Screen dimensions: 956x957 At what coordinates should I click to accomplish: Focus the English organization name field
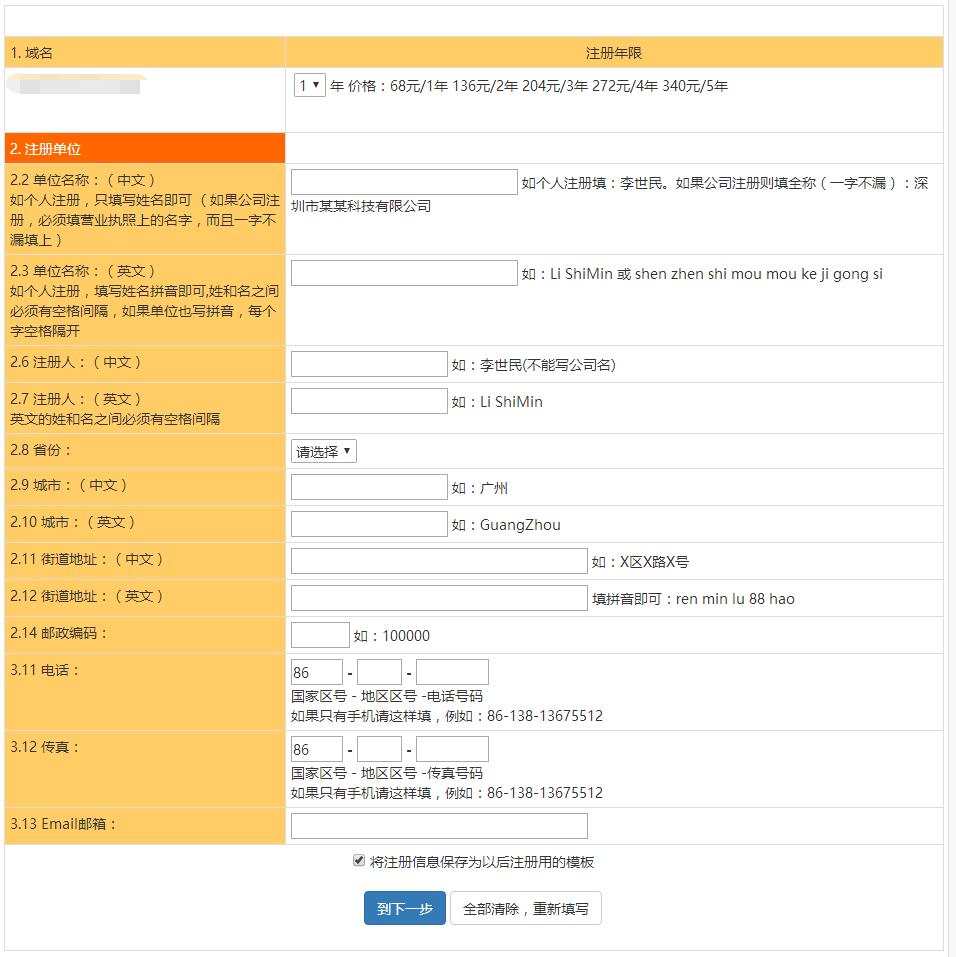coord(403,273)
